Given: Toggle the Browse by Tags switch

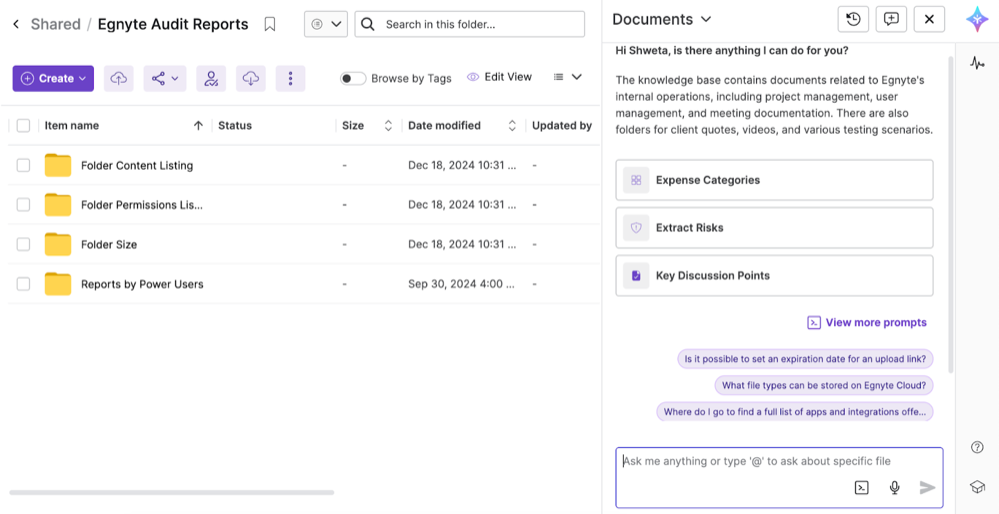Looking at the screenshot, I should point(353,78).
